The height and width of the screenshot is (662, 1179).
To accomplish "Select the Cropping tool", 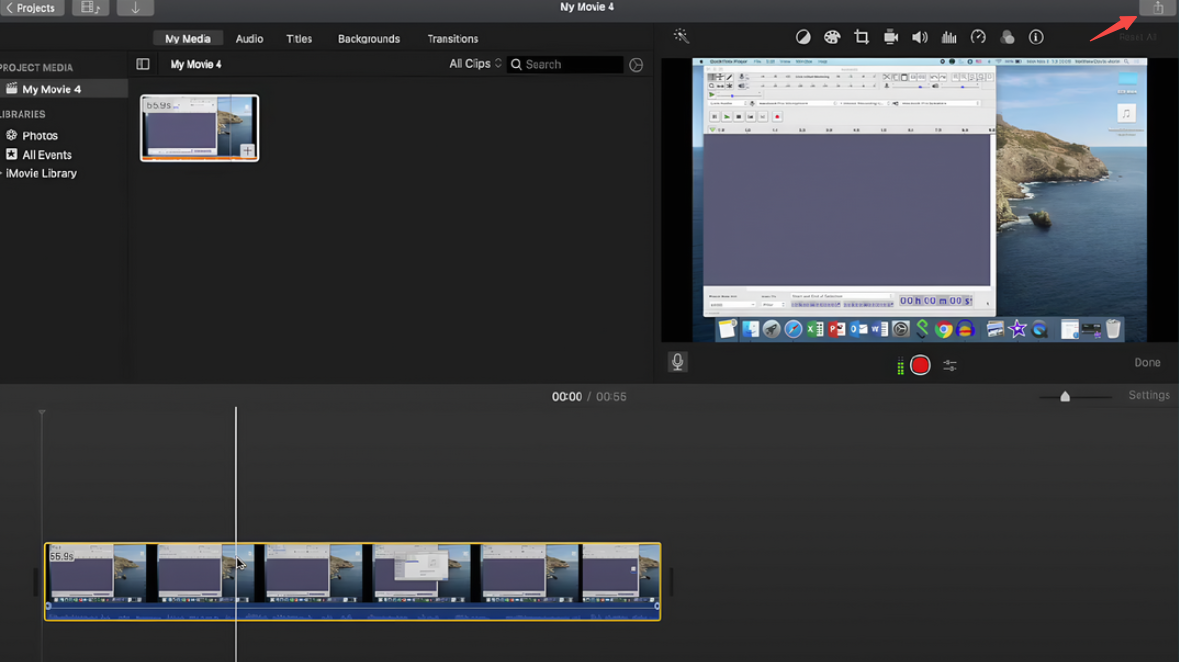I will 861,38.
